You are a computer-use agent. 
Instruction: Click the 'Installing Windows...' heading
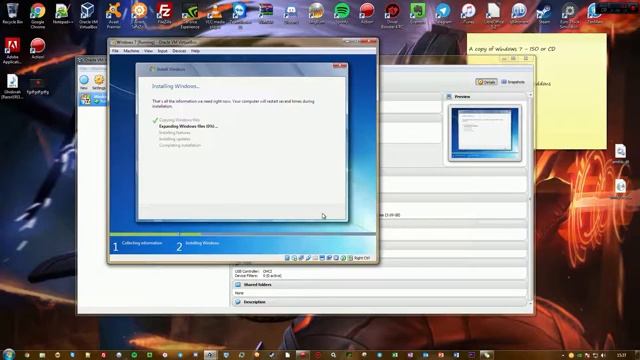[x=176, y=87]
